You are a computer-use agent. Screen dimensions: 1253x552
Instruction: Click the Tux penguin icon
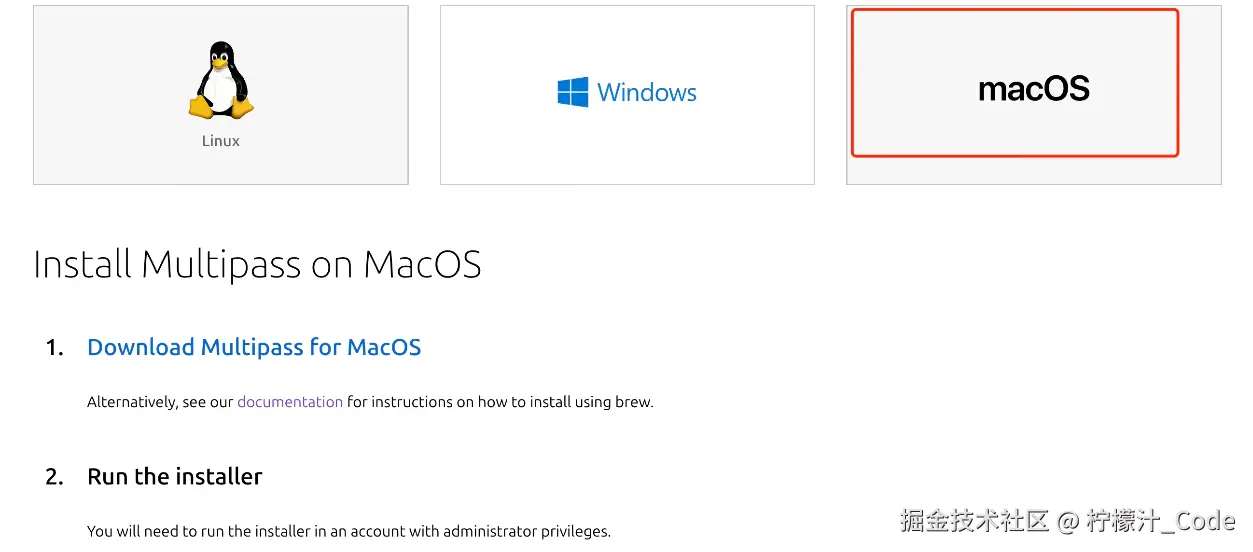[x=221, y=80]
